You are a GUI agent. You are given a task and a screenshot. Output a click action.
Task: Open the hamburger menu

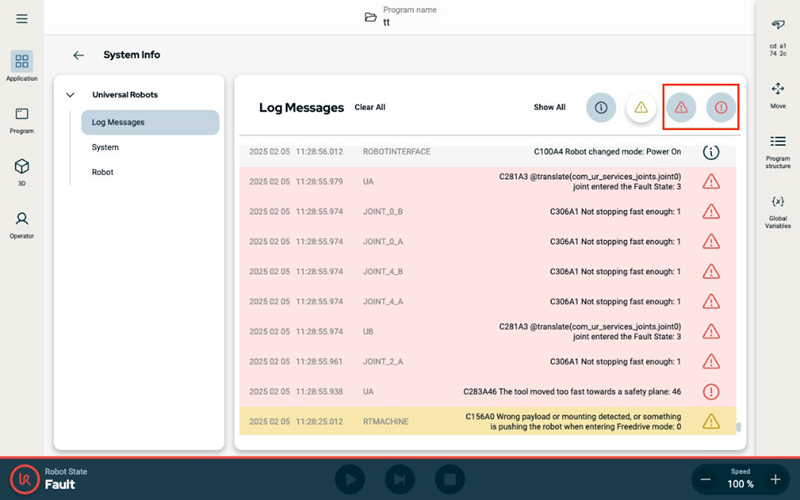[x=22, y=19]
